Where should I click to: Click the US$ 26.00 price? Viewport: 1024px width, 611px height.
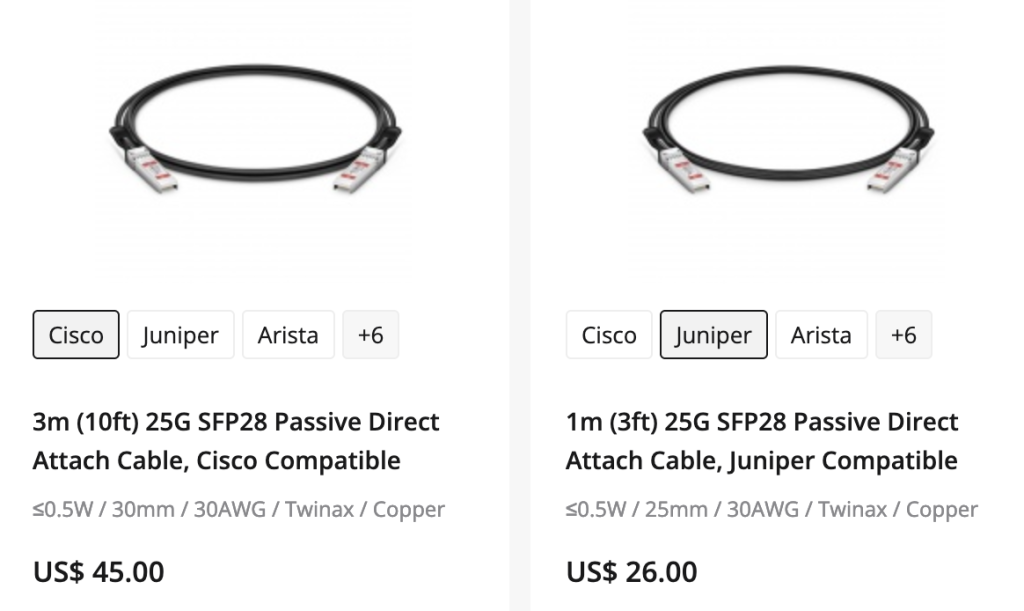click(631, 572)
